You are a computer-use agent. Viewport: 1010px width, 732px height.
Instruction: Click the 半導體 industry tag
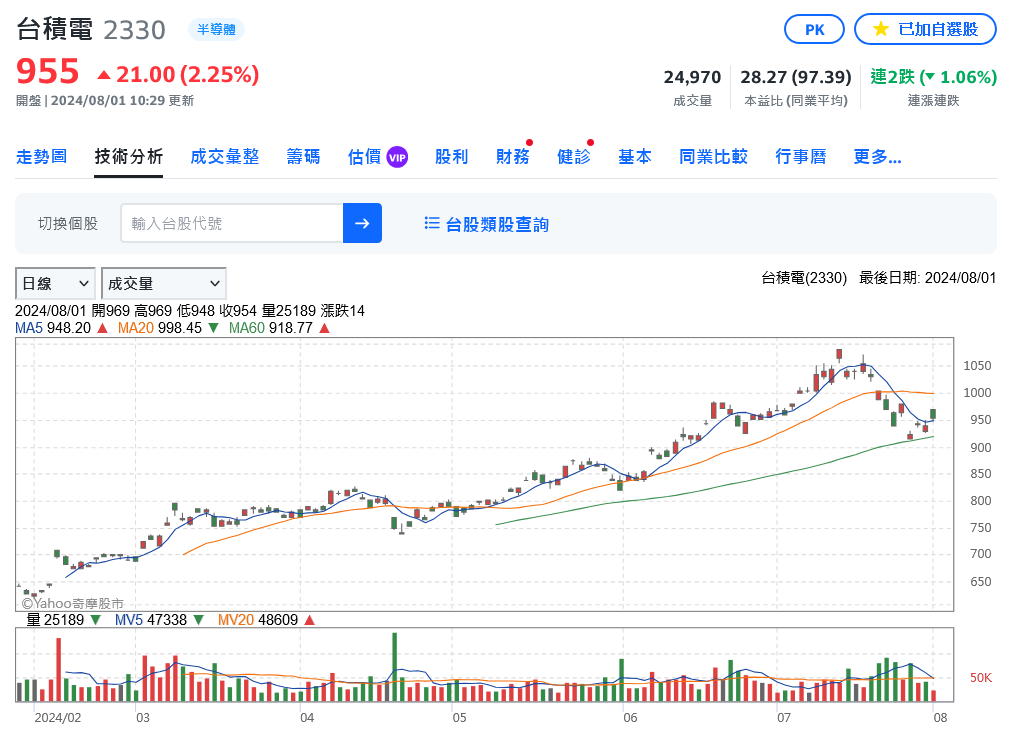[x=216, y=30]
